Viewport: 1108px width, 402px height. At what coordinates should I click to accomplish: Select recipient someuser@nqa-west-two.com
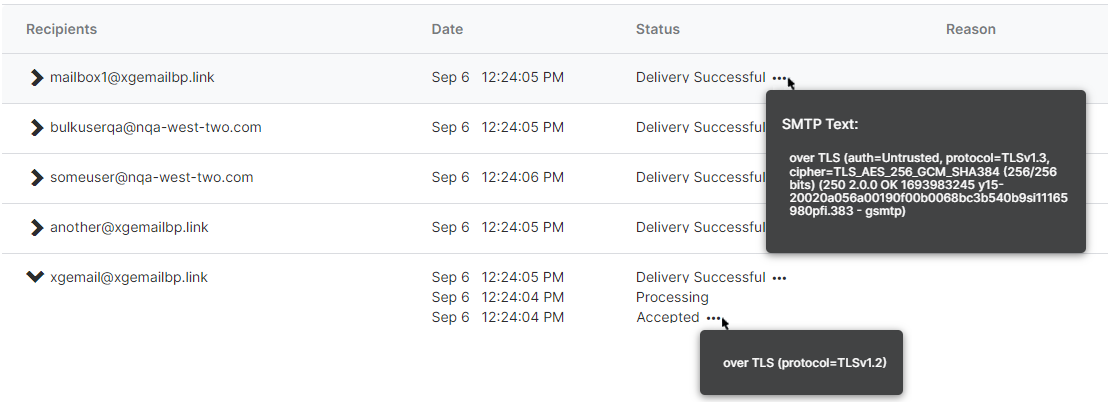(x=151, y=178)
